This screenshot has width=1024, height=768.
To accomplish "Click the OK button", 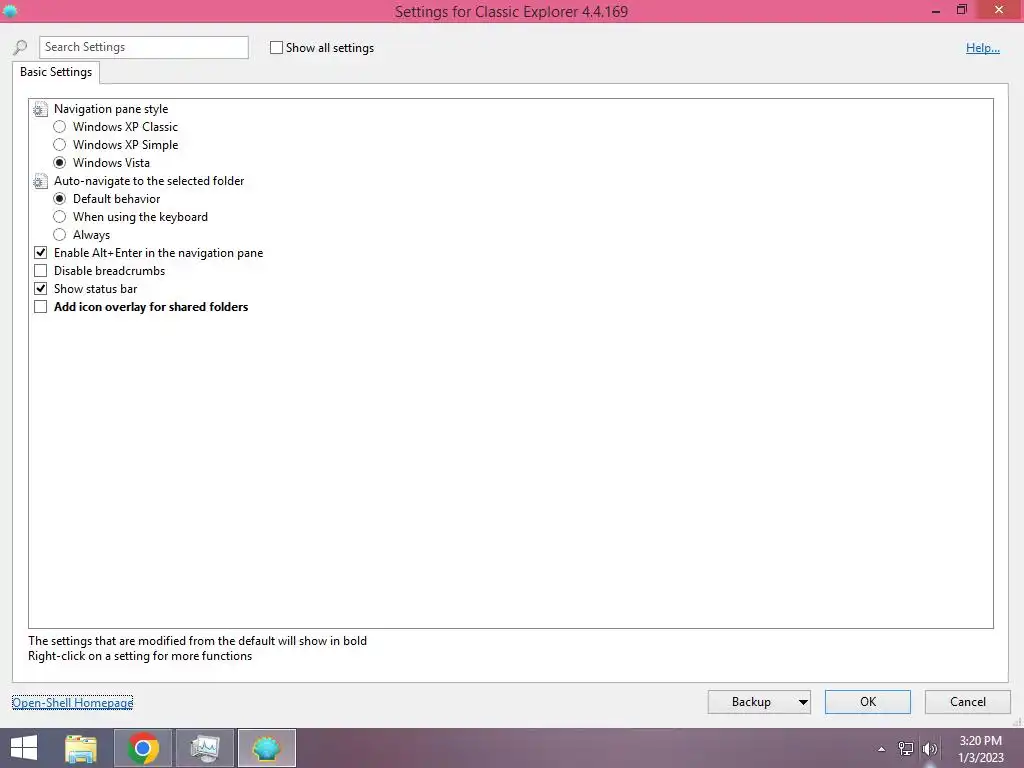I will coord(868,702).
